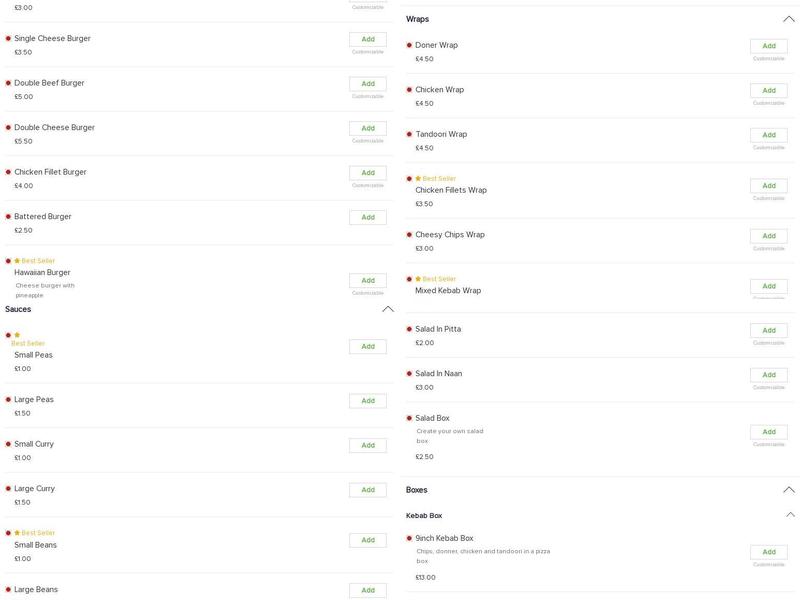800x600 pixels.
Task: Click the Best Seller star on Small Beans
Action: point(17,533)
